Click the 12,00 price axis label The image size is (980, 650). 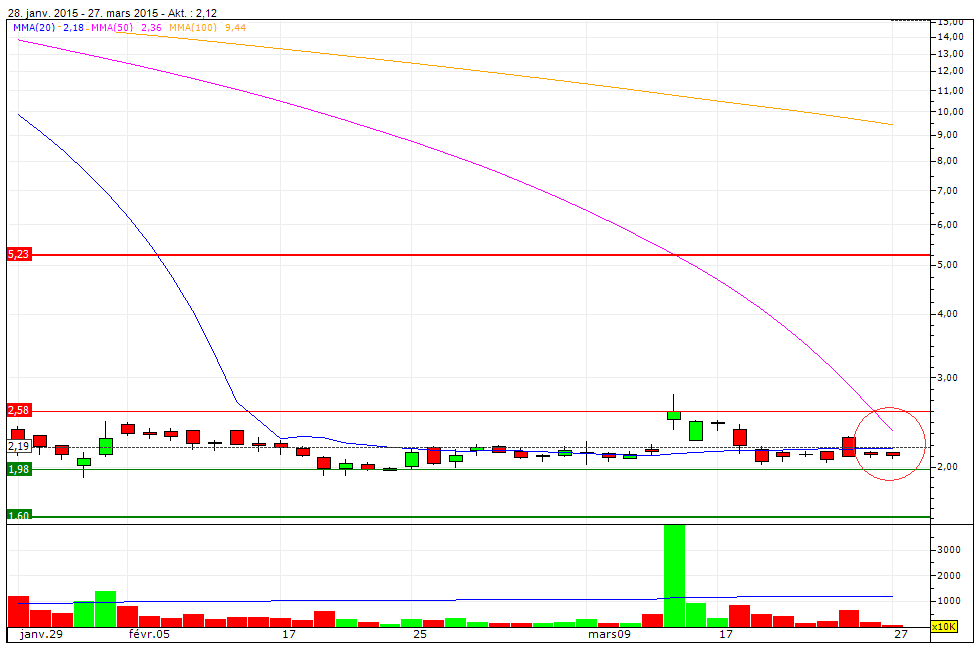[x=950, y=71]
